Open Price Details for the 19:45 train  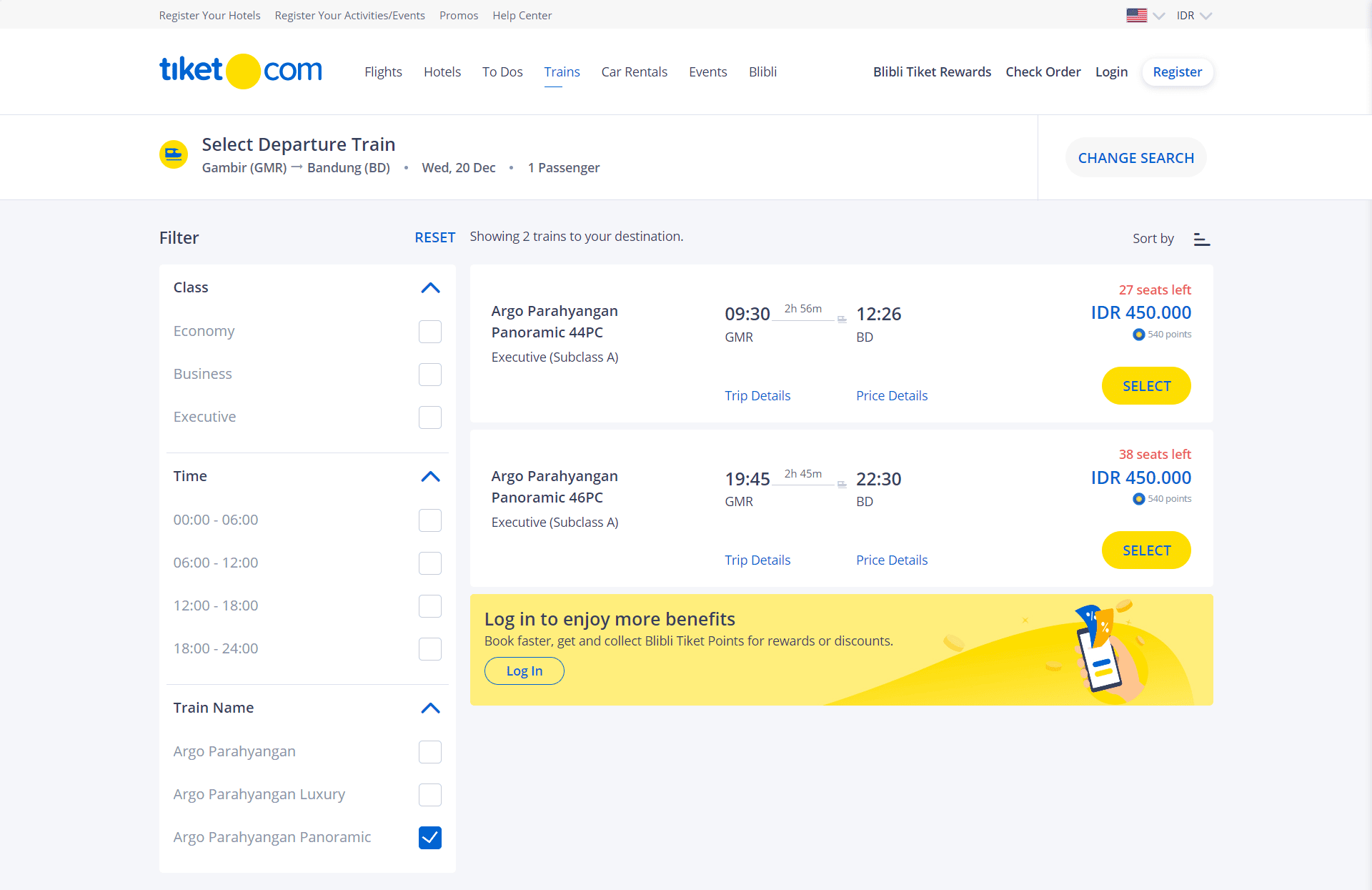click(x=891, y=560)
